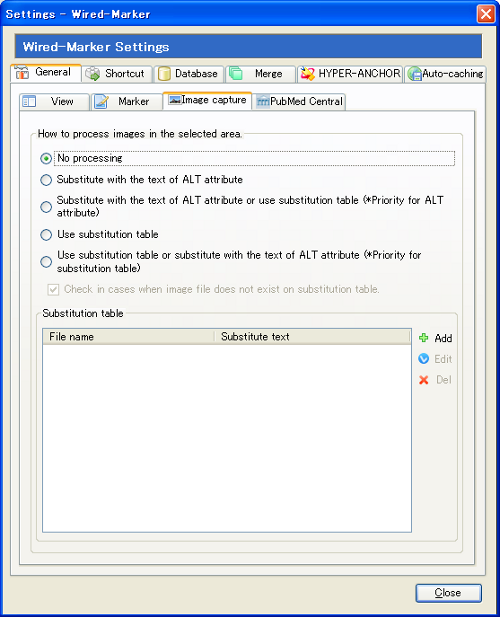
Task: Sort by File name column header
Action: pyautogui.click(x=128, y=337)
